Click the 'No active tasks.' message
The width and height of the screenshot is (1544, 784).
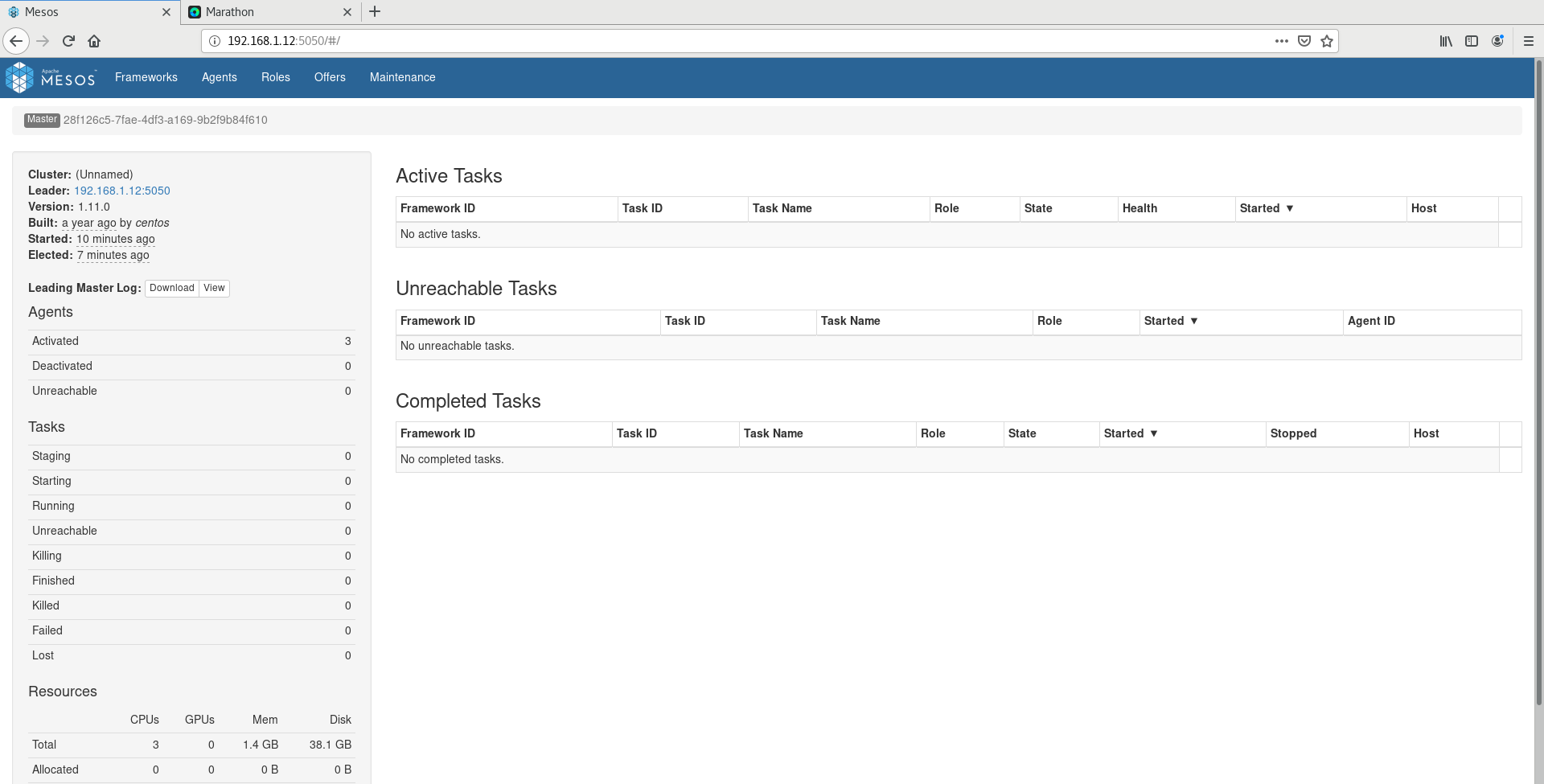pyautogui.click(x=440, y=234)
